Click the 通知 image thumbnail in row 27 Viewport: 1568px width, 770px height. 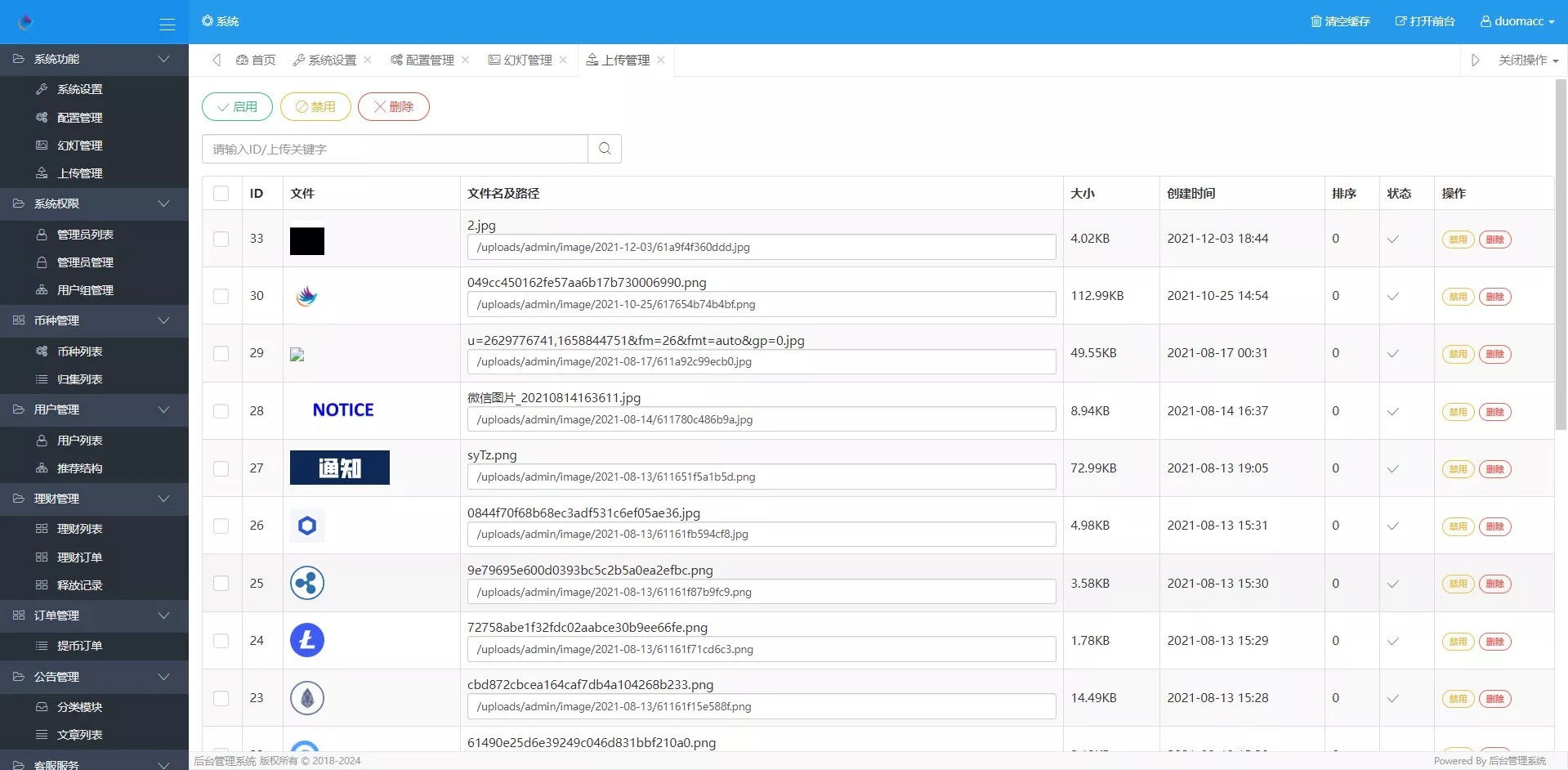click(x=339, y=468)
